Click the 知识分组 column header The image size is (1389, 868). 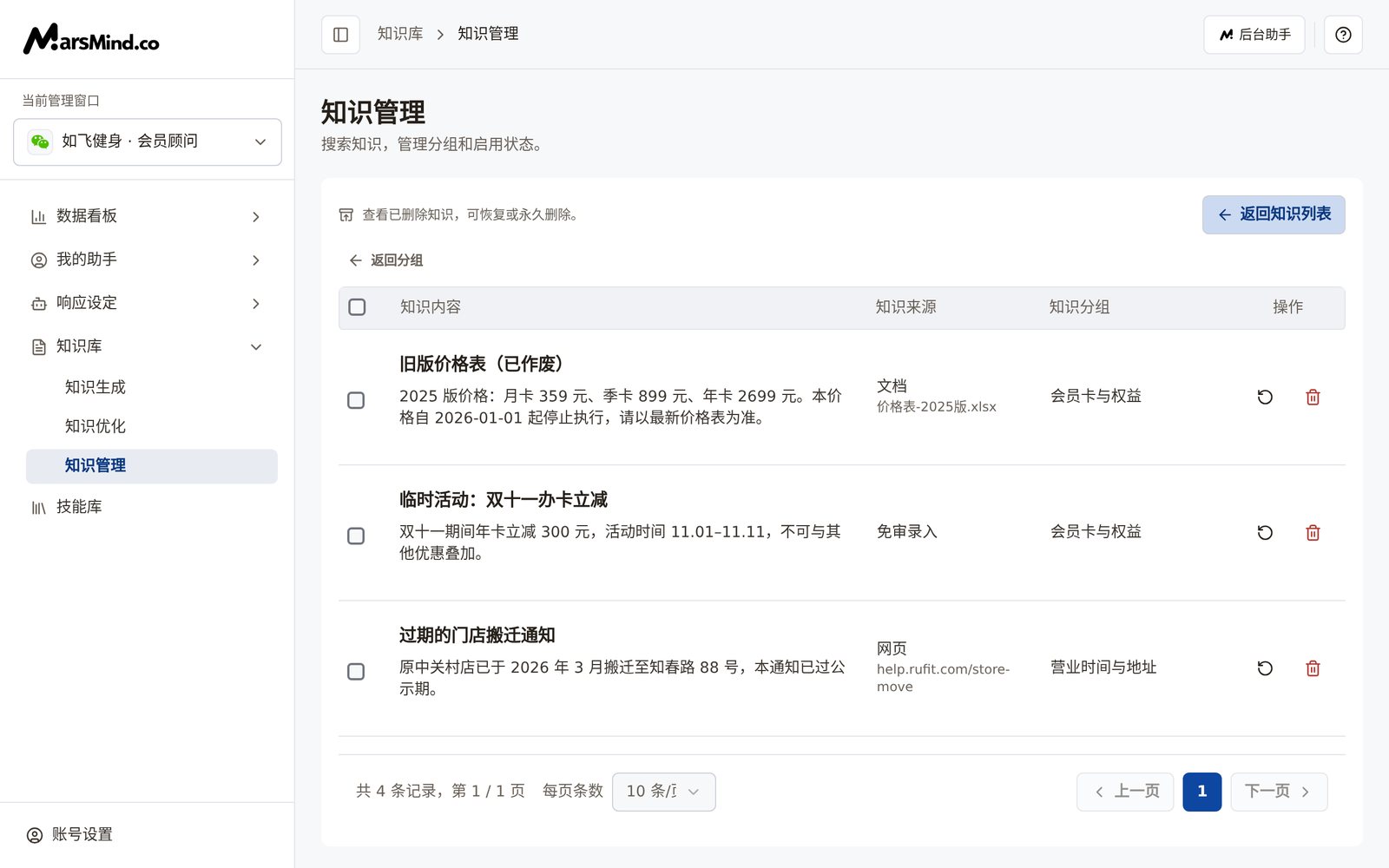(1079, 307)
